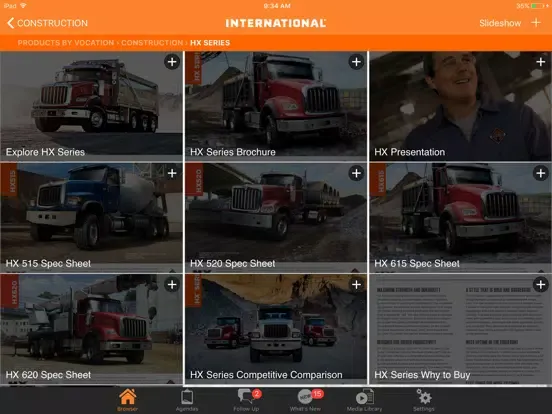The image size is (552, 414).
Task: Open the Follow Up tab
Action: (246, 400)
